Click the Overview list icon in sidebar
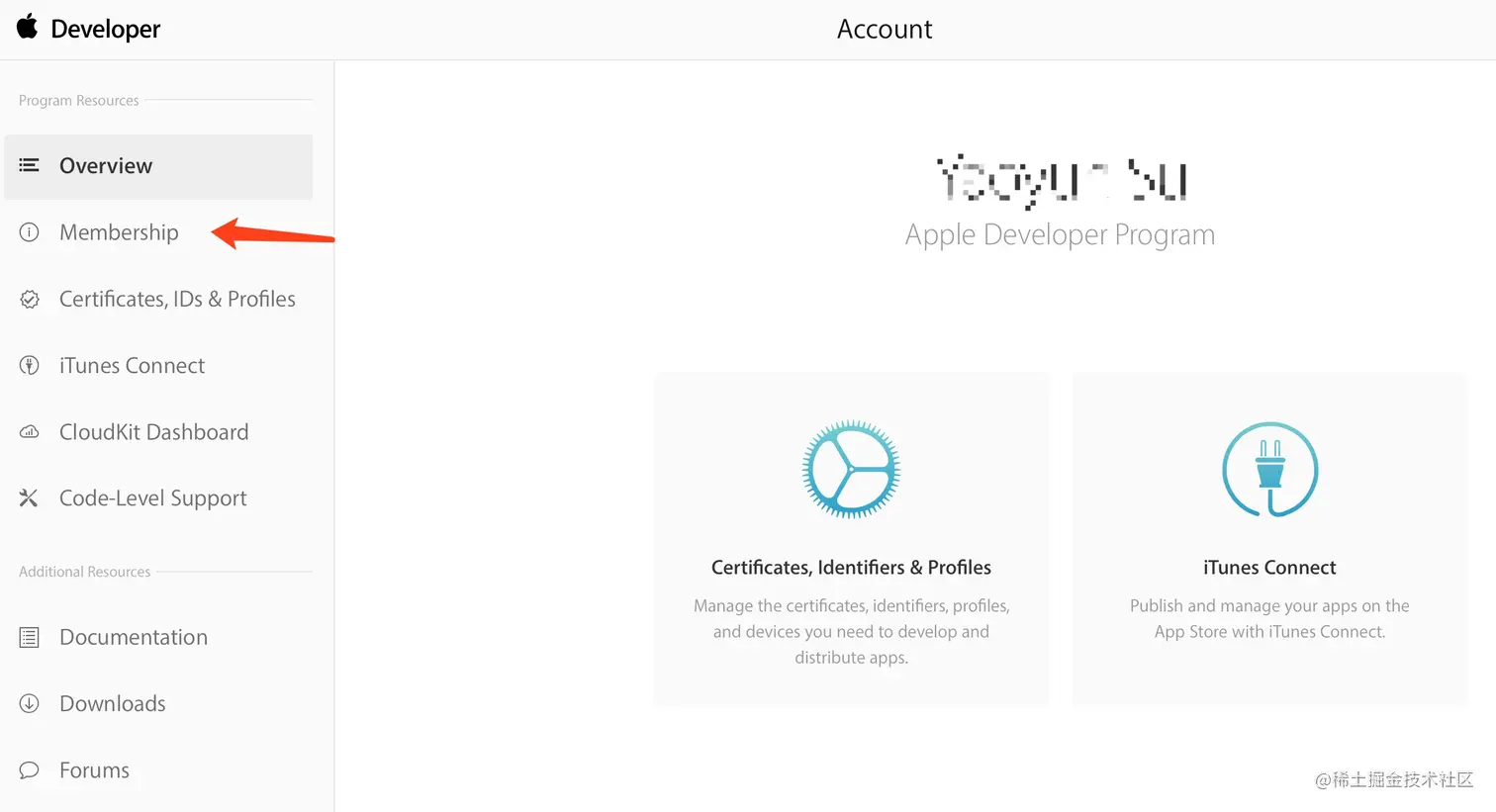The image size is (1496, 812). [x=31, y=165]
